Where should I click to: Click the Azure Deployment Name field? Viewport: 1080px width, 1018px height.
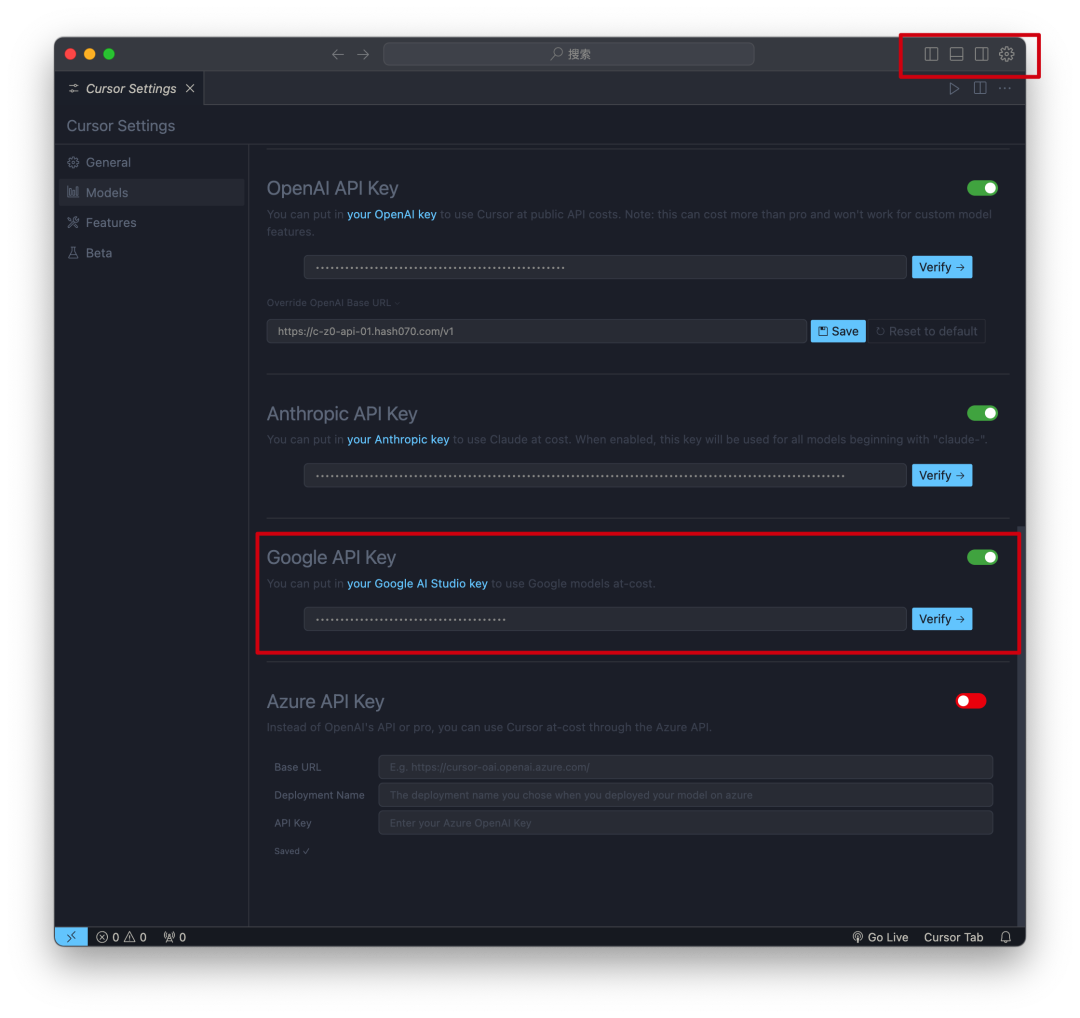pyautogui.click(x=685, y=795)
